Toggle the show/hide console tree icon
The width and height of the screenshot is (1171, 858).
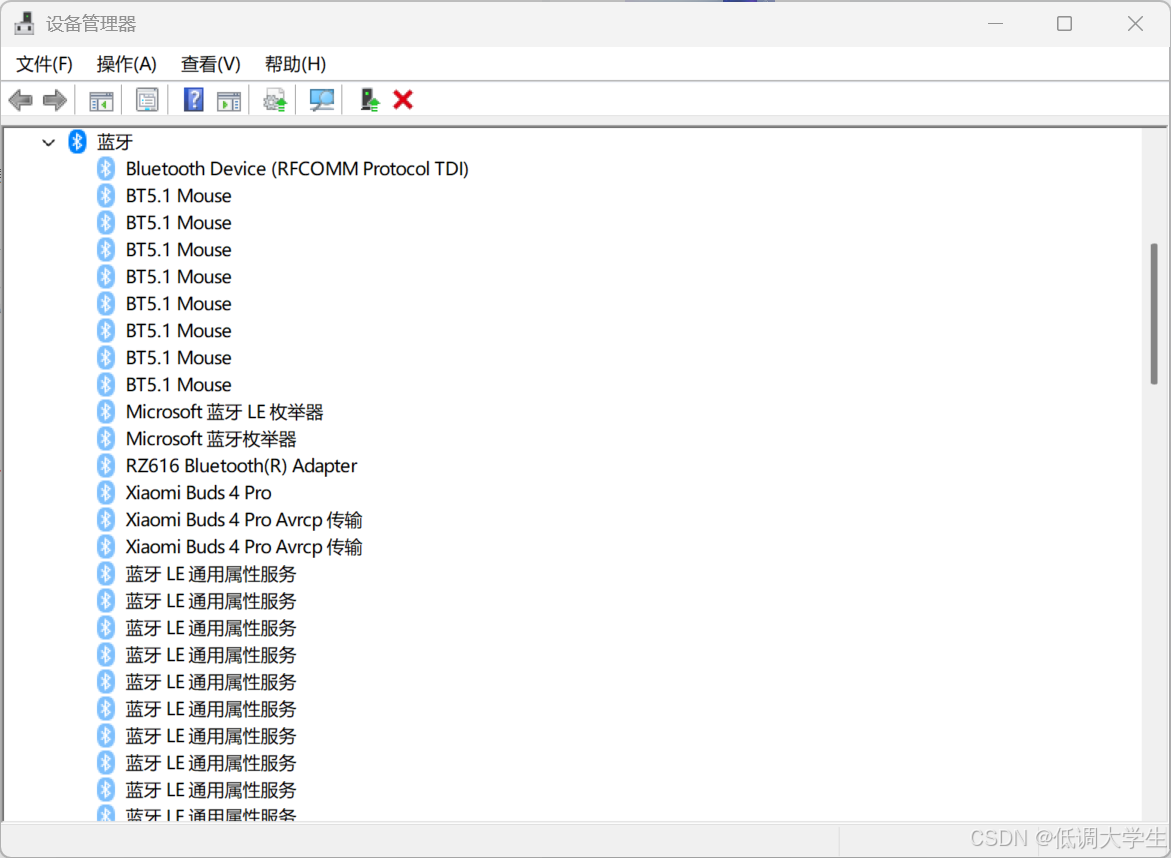pyautogui.click(x=101, y=100)
